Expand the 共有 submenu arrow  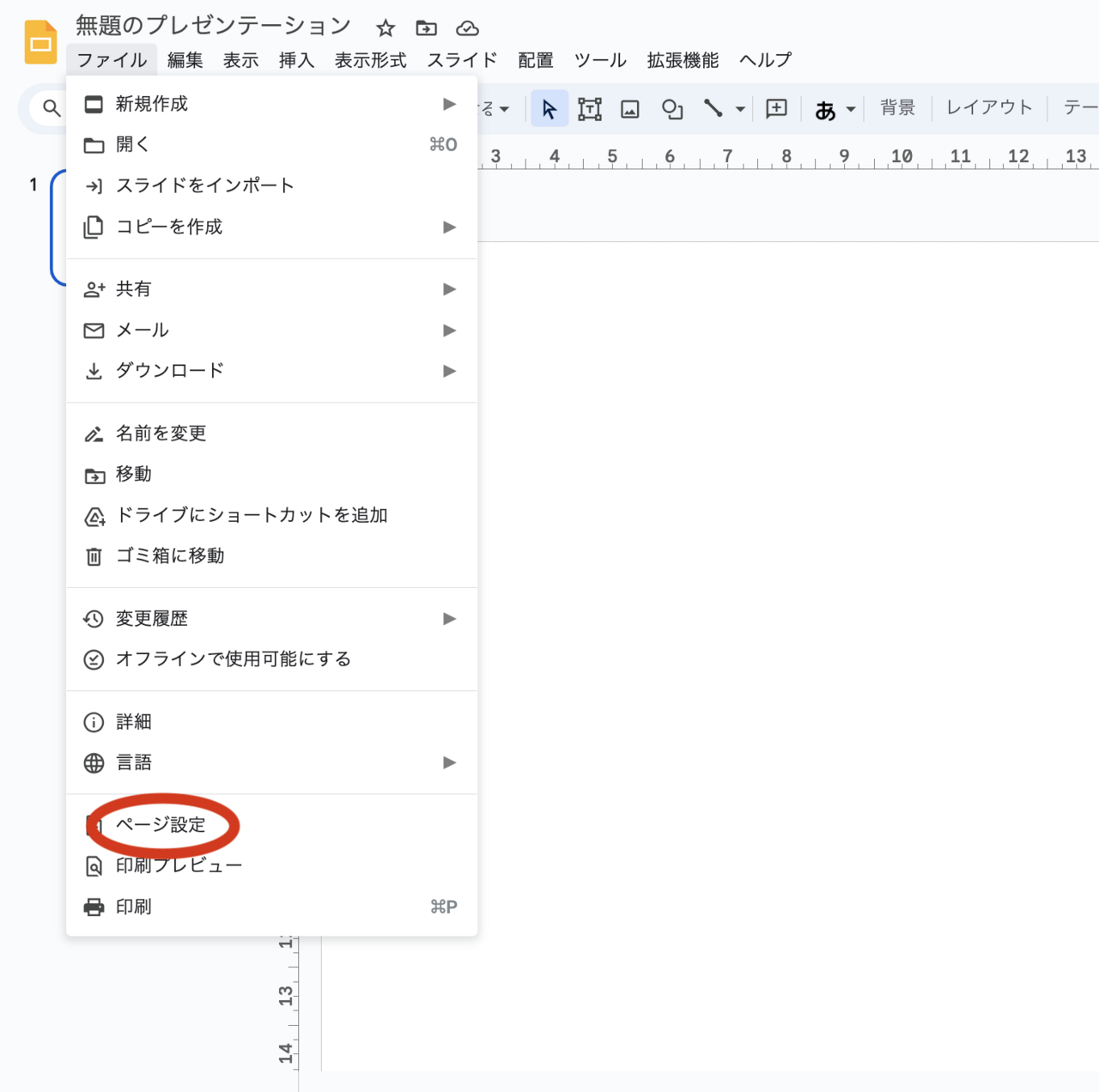[449, 289]
